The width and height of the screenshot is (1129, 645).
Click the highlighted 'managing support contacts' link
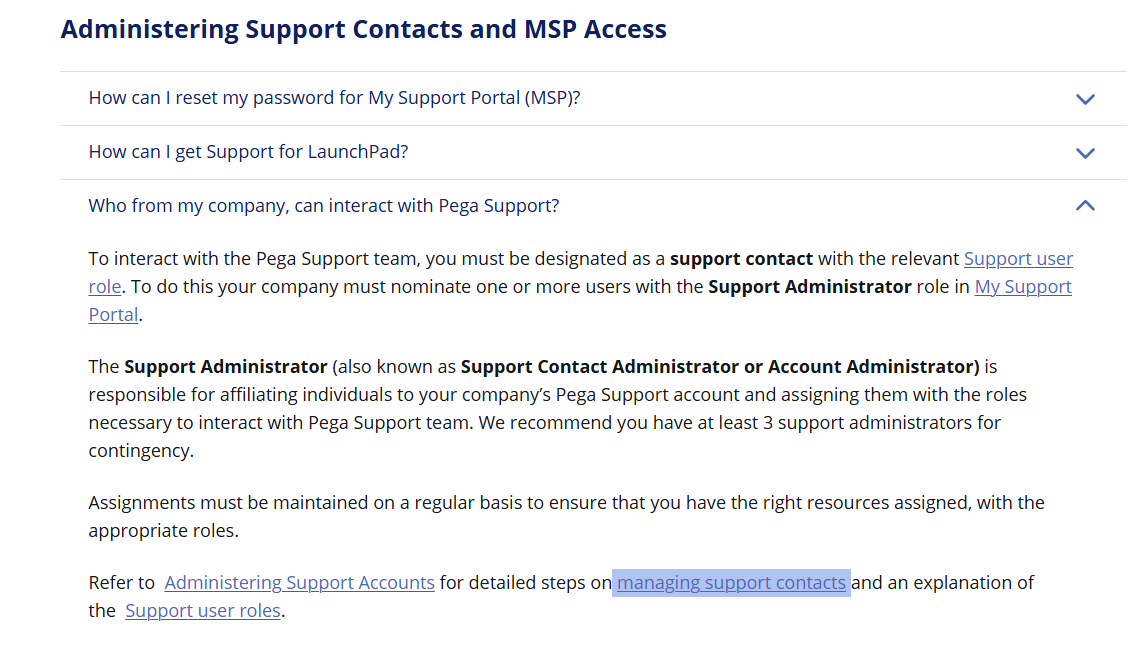(x=731, y=583)
